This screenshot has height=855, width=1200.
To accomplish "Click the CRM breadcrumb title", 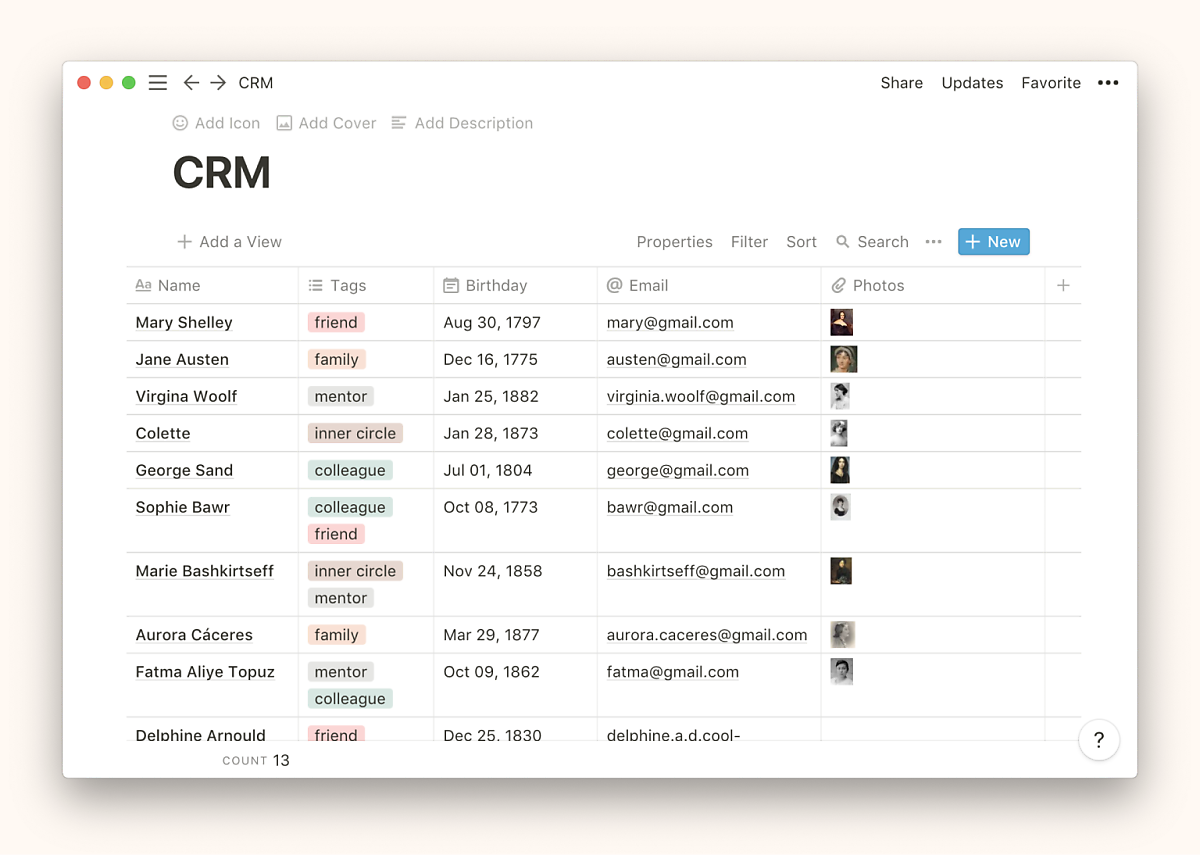I will (256, 83).
